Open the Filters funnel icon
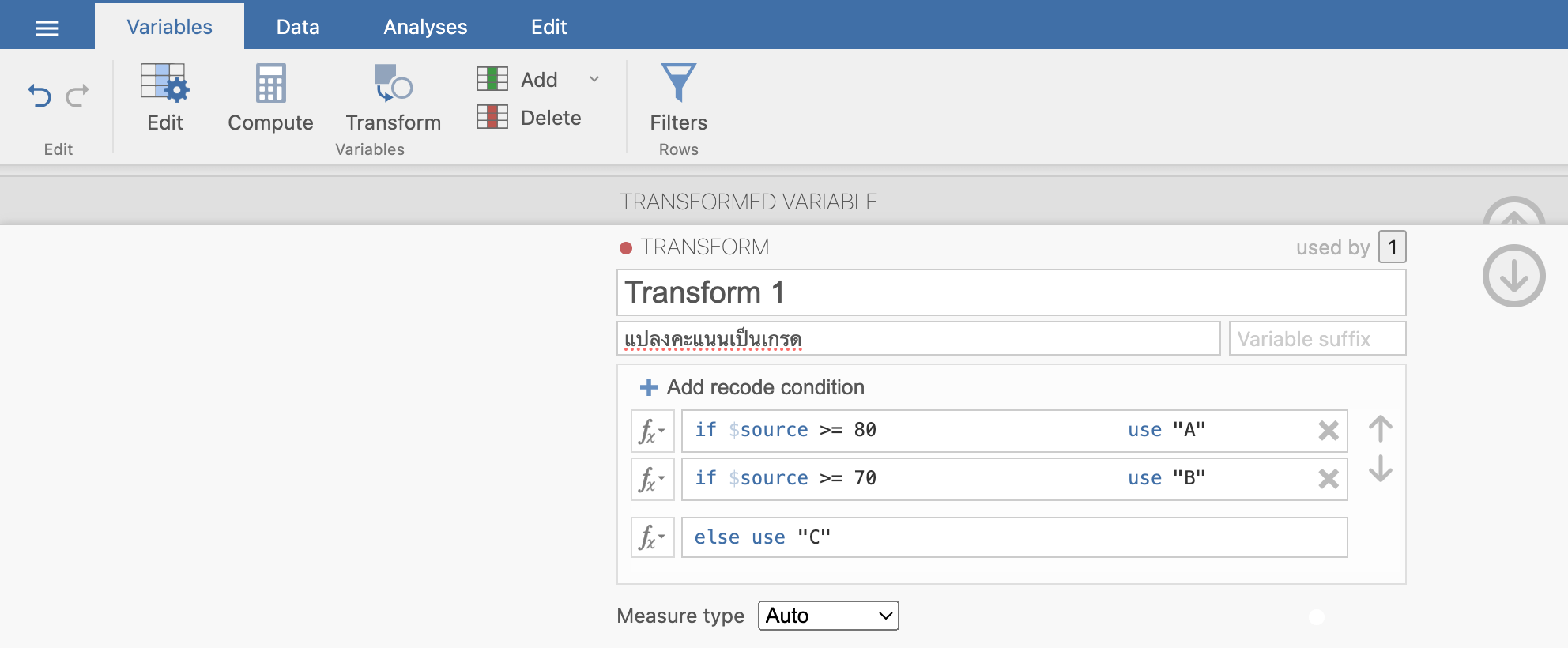This screenshot has height=648, width=1568. (x=678, y=83)
